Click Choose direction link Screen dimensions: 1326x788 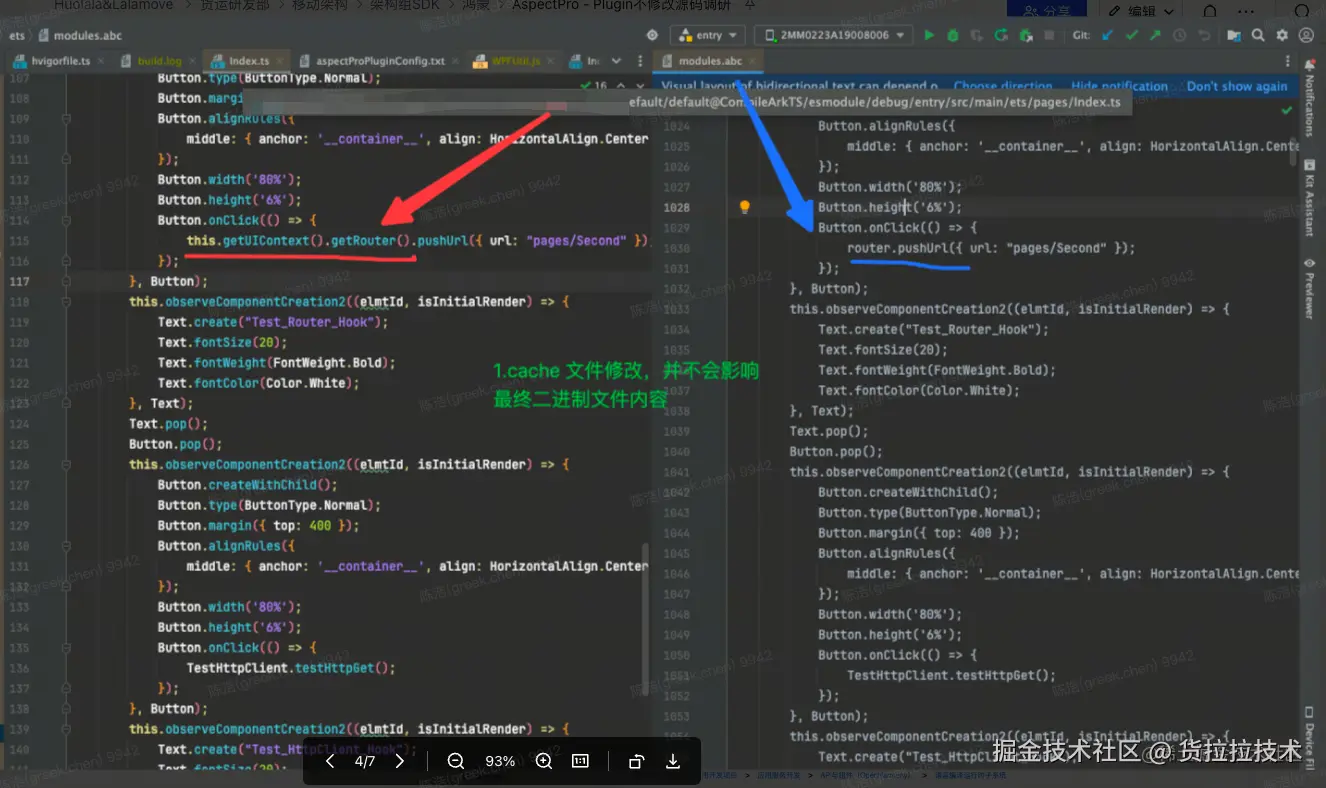pyautogui.click(x=1003, y=86)
